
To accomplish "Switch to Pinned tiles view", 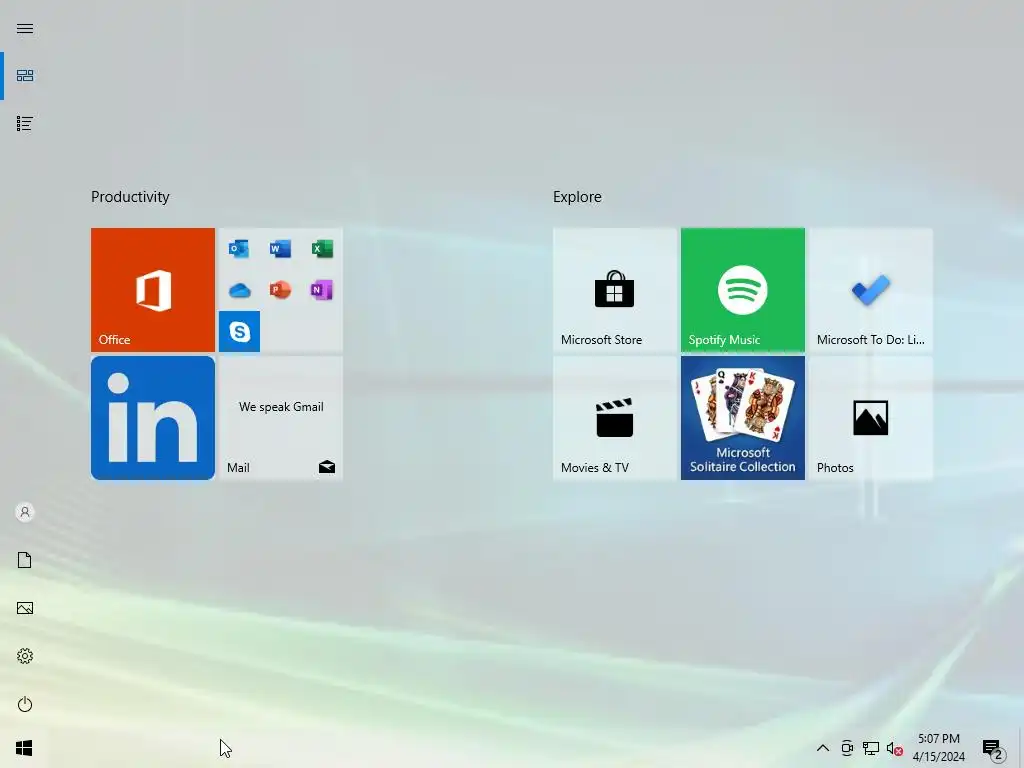I will tap(25, 76).
